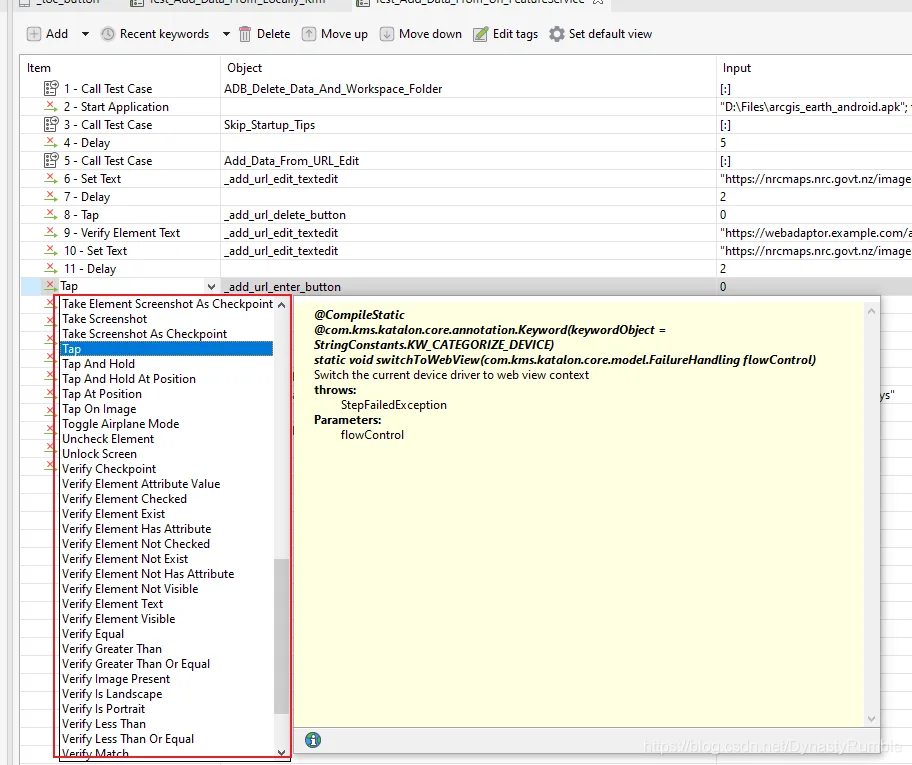This screenshot has height=765, width=912.
Task: Click Skip_Startup_Tips object cell
Action: [468, 124]
